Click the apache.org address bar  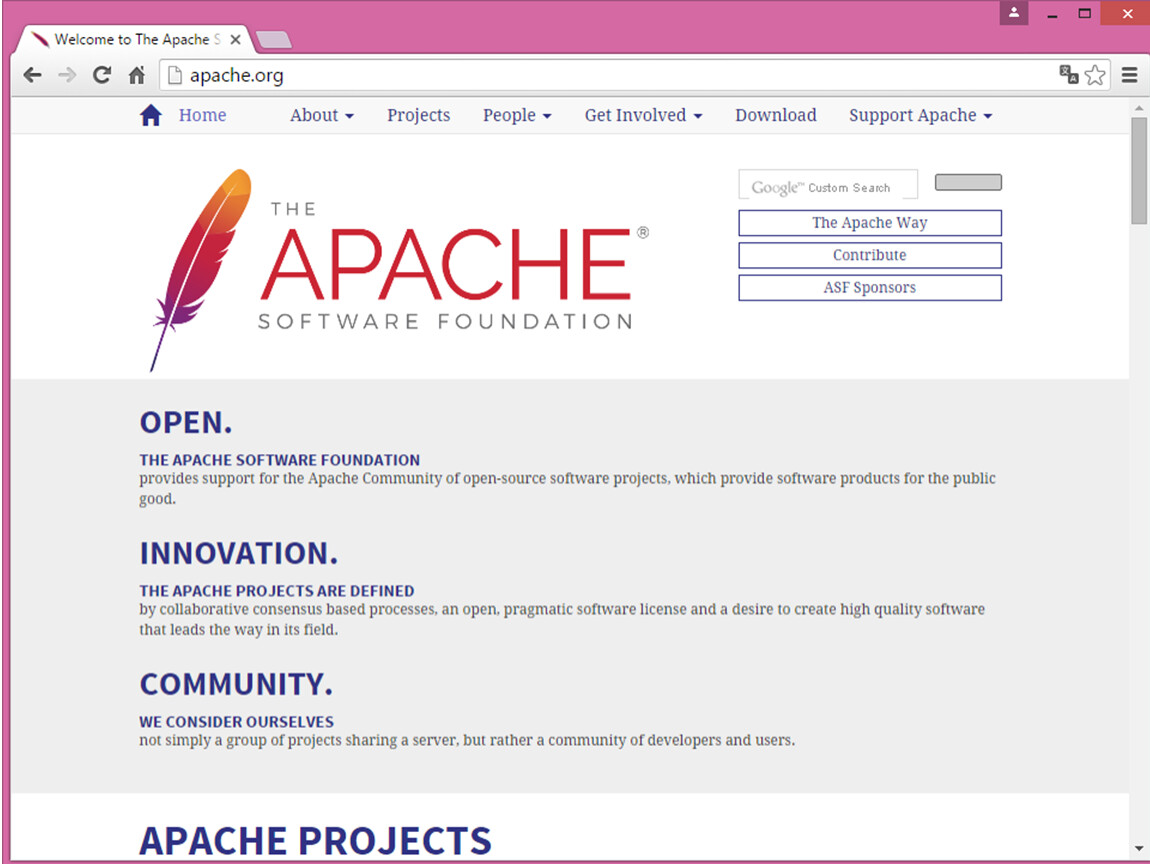(600, 75)
